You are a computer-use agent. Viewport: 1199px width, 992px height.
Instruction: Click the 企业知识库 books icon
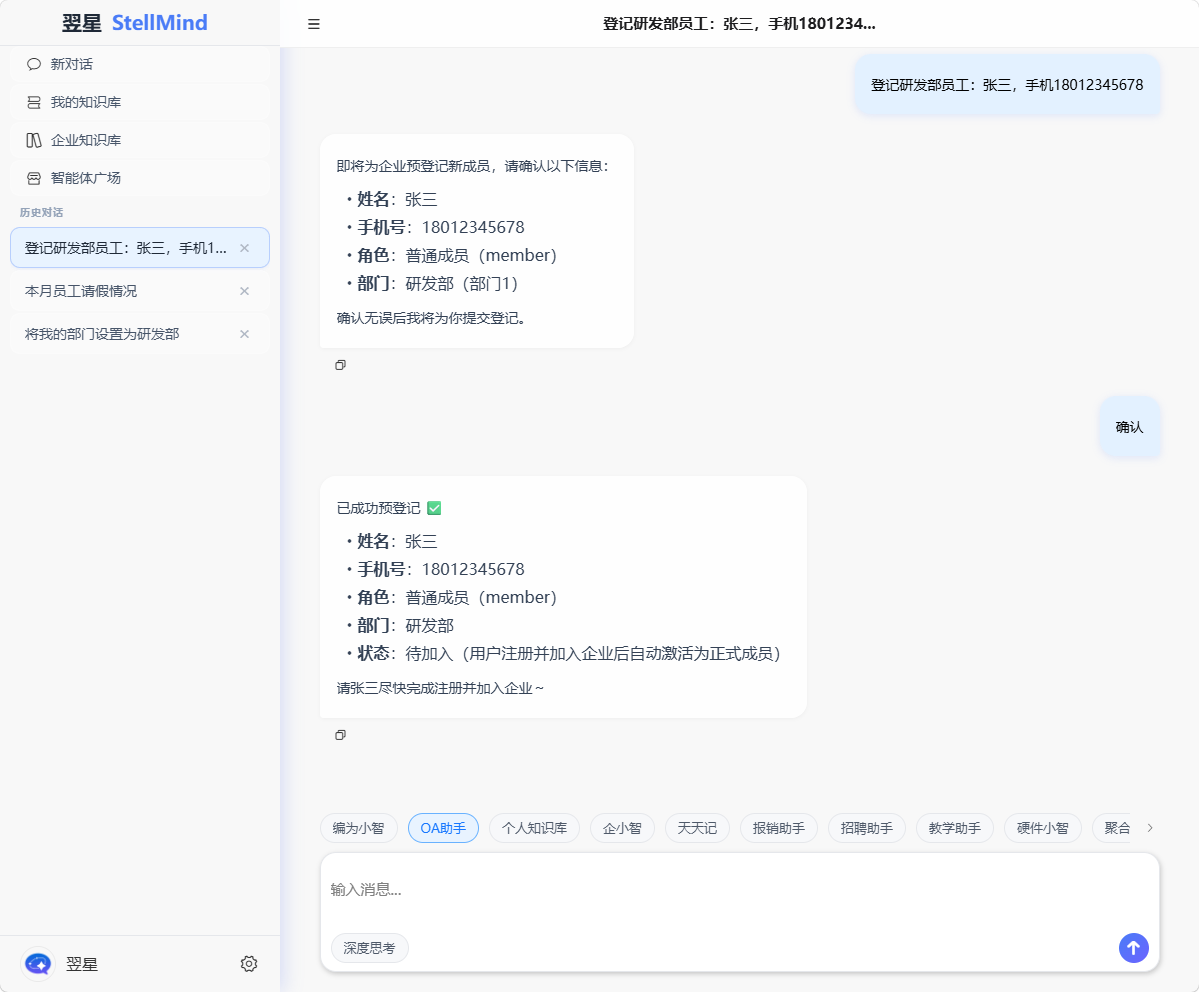pos(34,140)
